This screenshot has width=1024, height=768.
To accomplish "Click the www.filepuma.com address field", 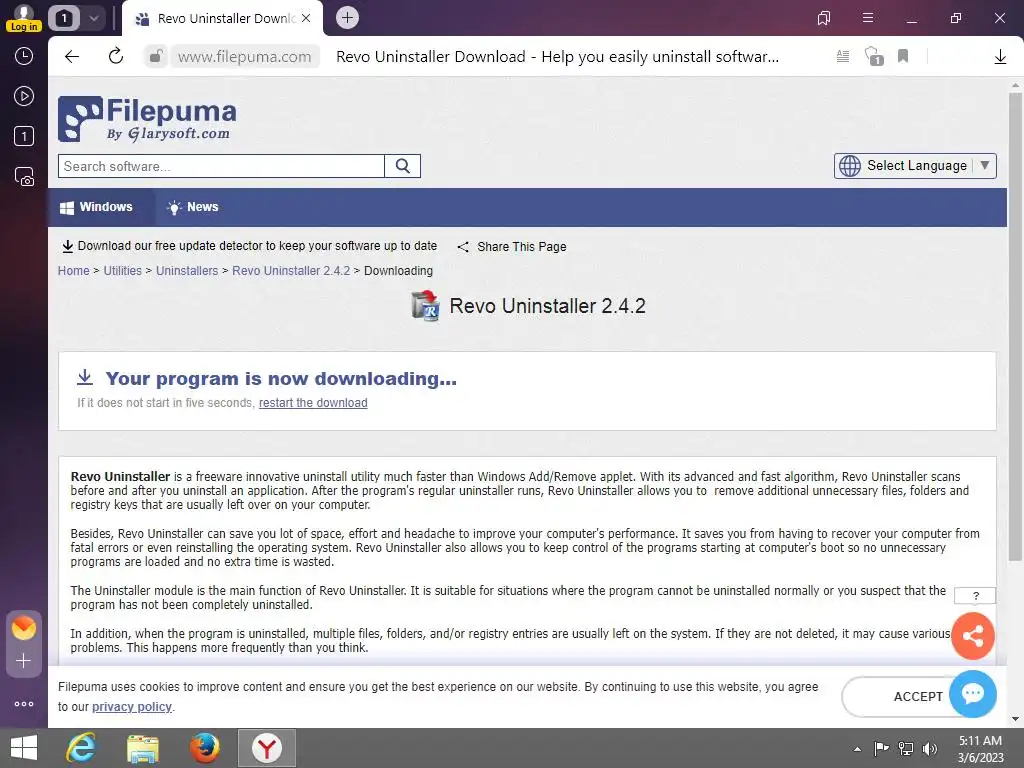I will click(244, 57).
